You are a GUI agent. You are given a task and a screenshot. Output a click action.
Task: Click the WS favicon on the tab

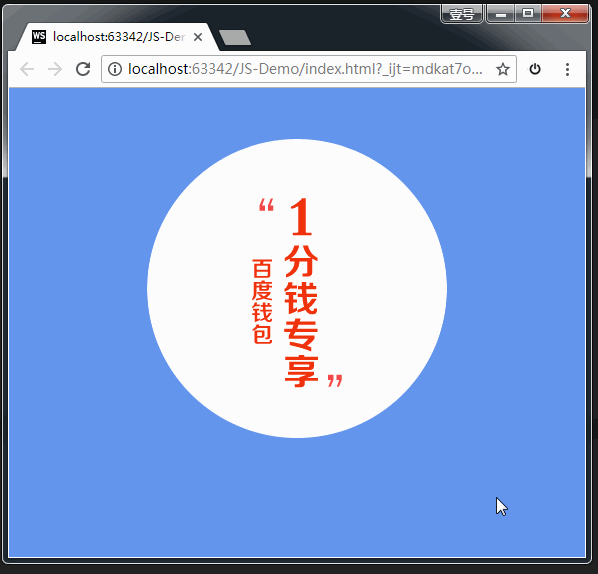(39, 37)
